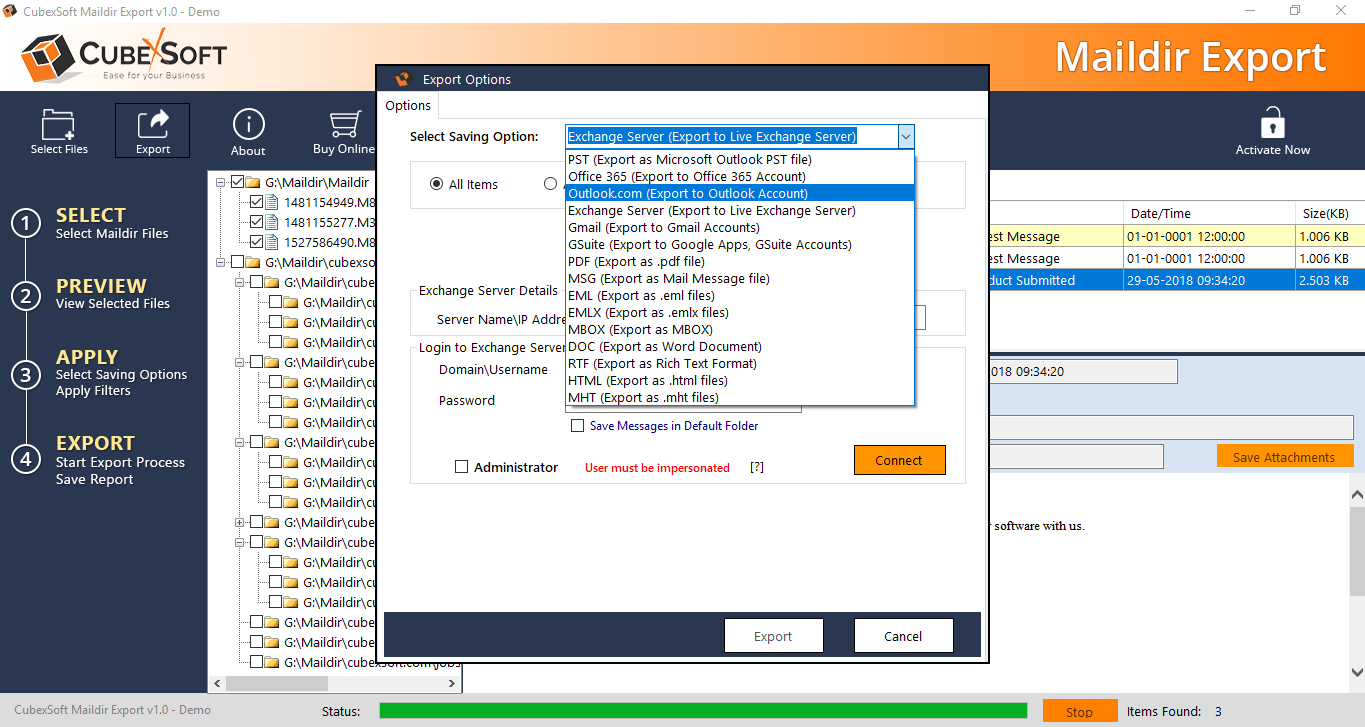Click the step 4 Export circle icon
This screenshot has width=1365, height=727.
(x=25, y=459)
